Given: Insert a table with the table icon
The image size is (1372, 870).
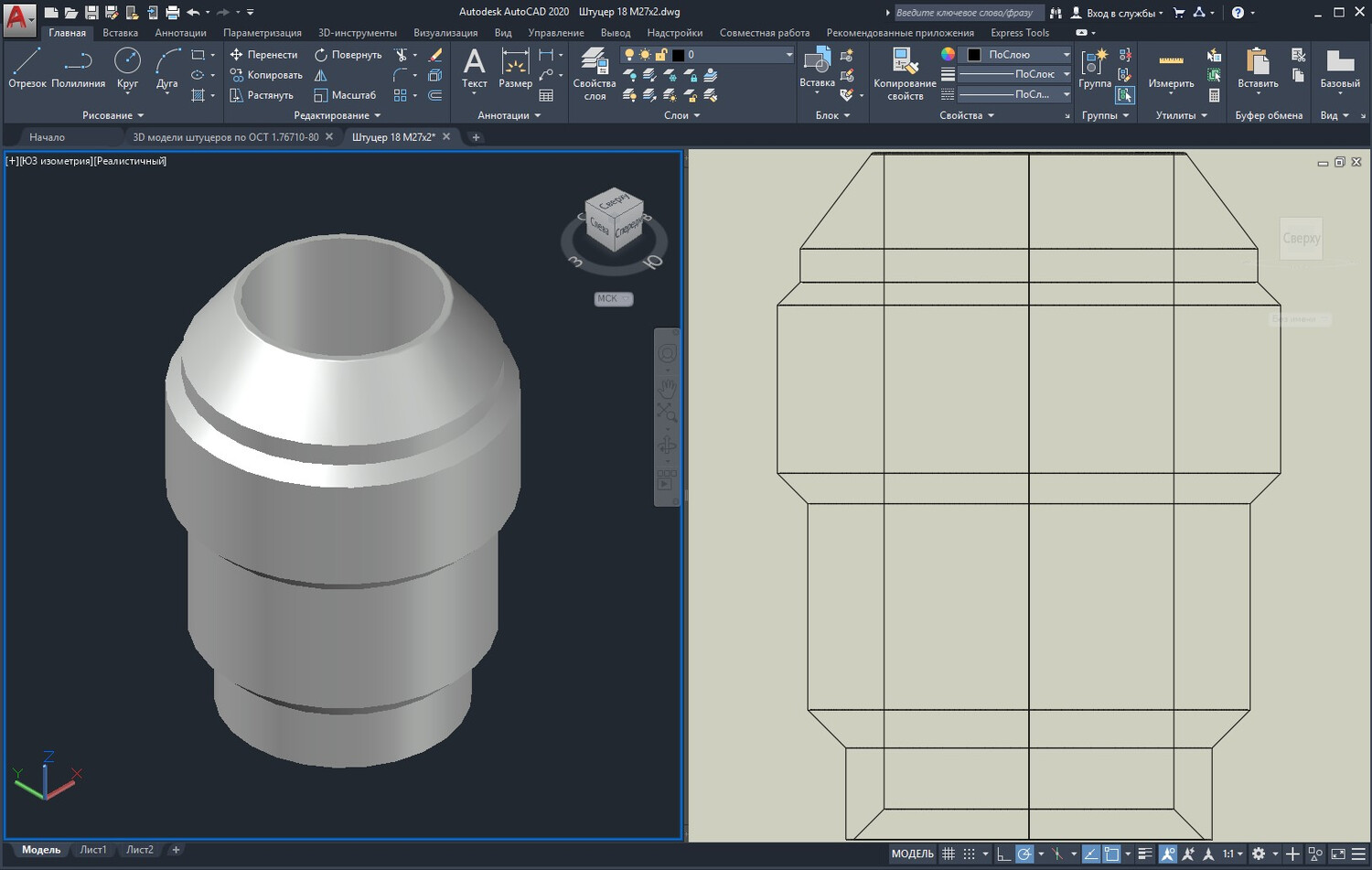Looking at the screenshot, I should (546, 95).
